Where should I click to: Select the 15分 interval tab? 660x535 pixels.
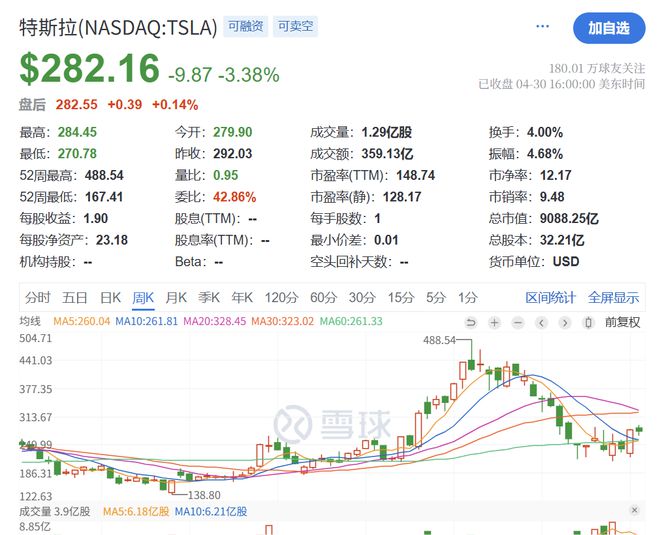tap(401, 298)
